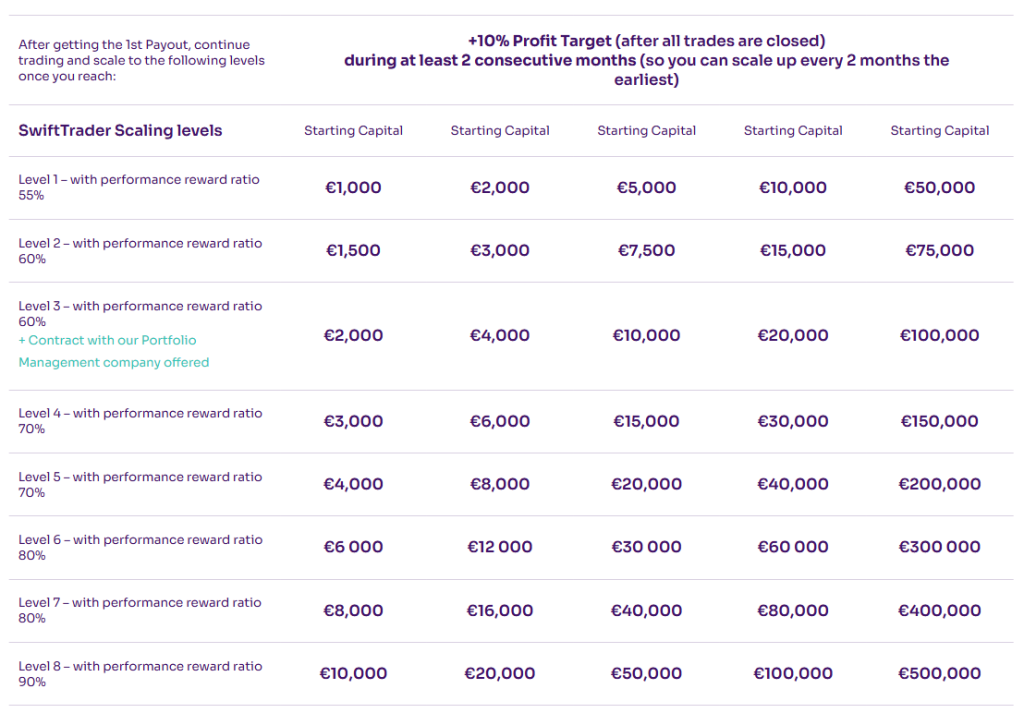Select the €400,000 value in Level 7 row
This screenshot has width=1024, height=713.
coord(940,611)
